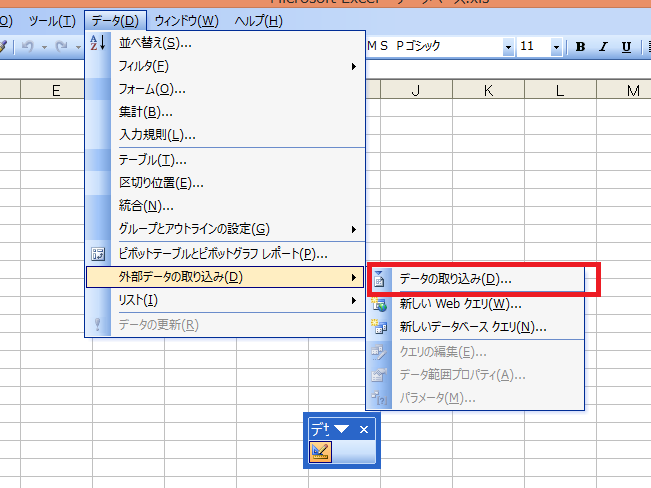
Task: Expand フィルタ(F) submenu arrow
Action: click(x=354, y=66)
